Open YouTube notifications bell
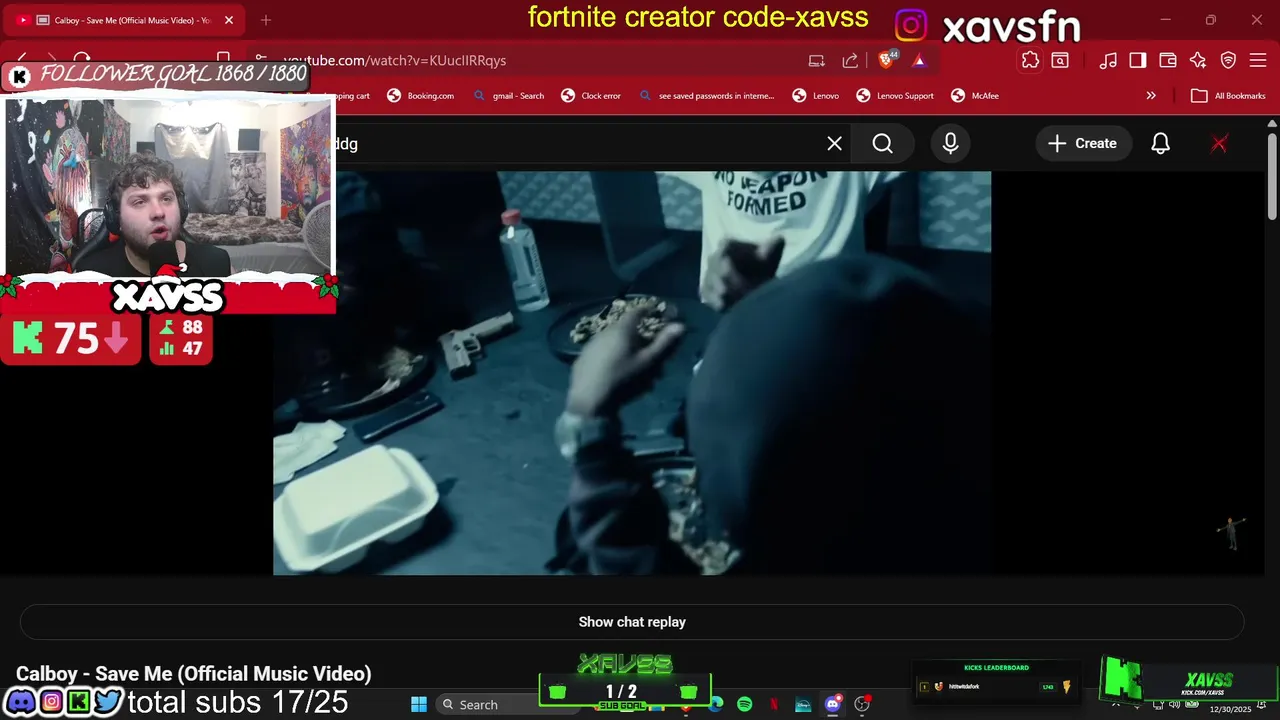 [x=1160, y=143]
